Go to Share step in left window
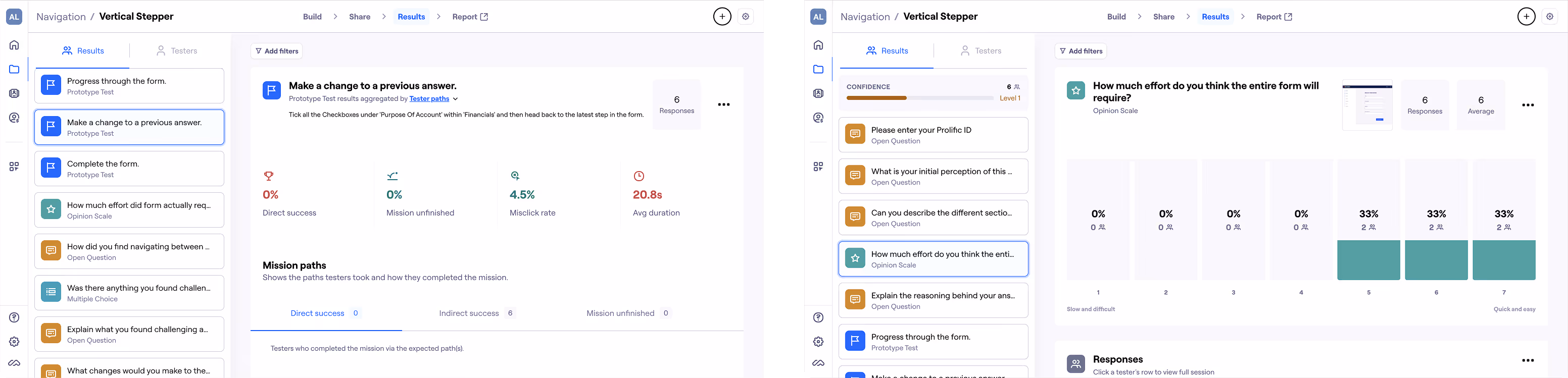 click(360, 17)
